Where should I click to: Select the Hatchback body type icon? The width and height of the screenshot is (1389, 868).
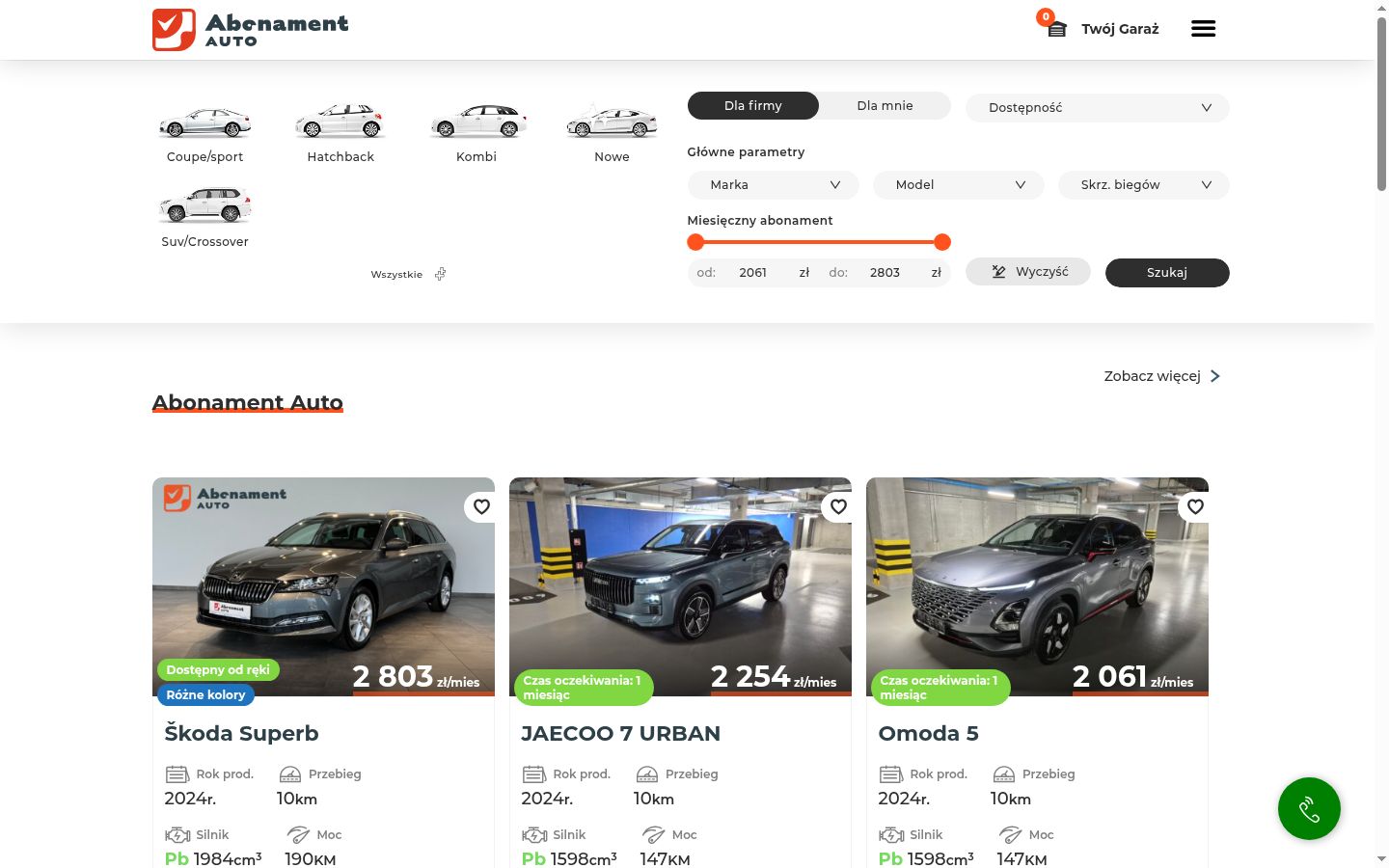pos(340,122)
